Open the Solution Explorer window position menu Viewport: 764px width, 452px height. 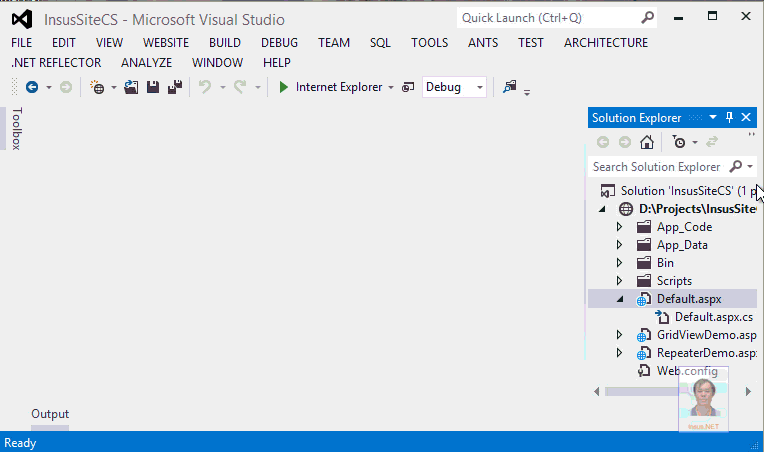click(713, 117)
